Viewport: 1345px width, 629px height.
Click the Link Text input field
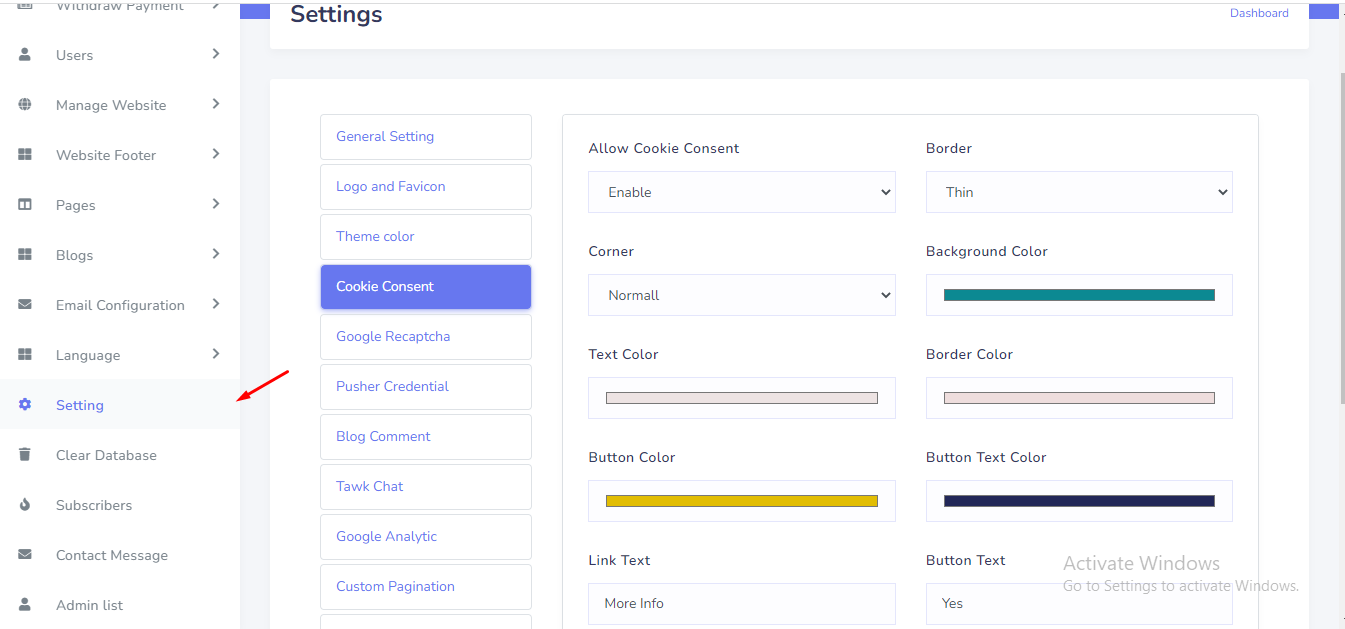tap(741, 604)
